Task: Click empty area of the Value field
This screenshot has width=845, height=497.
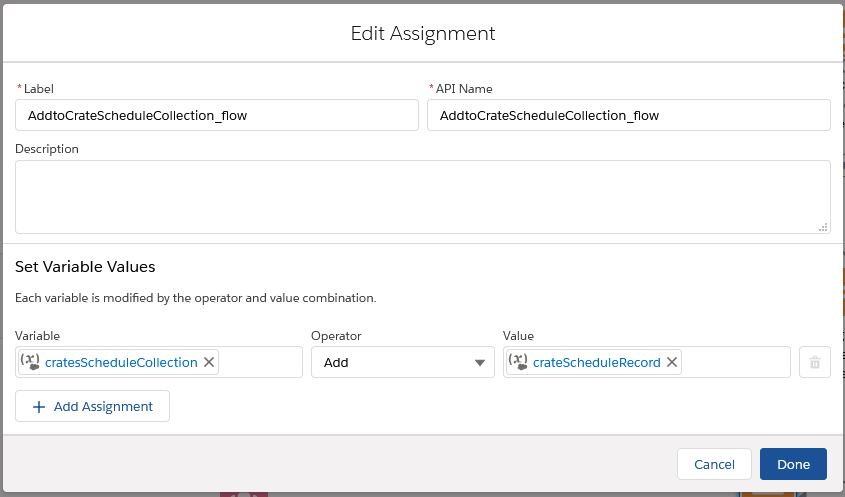Action: [735, 362]
